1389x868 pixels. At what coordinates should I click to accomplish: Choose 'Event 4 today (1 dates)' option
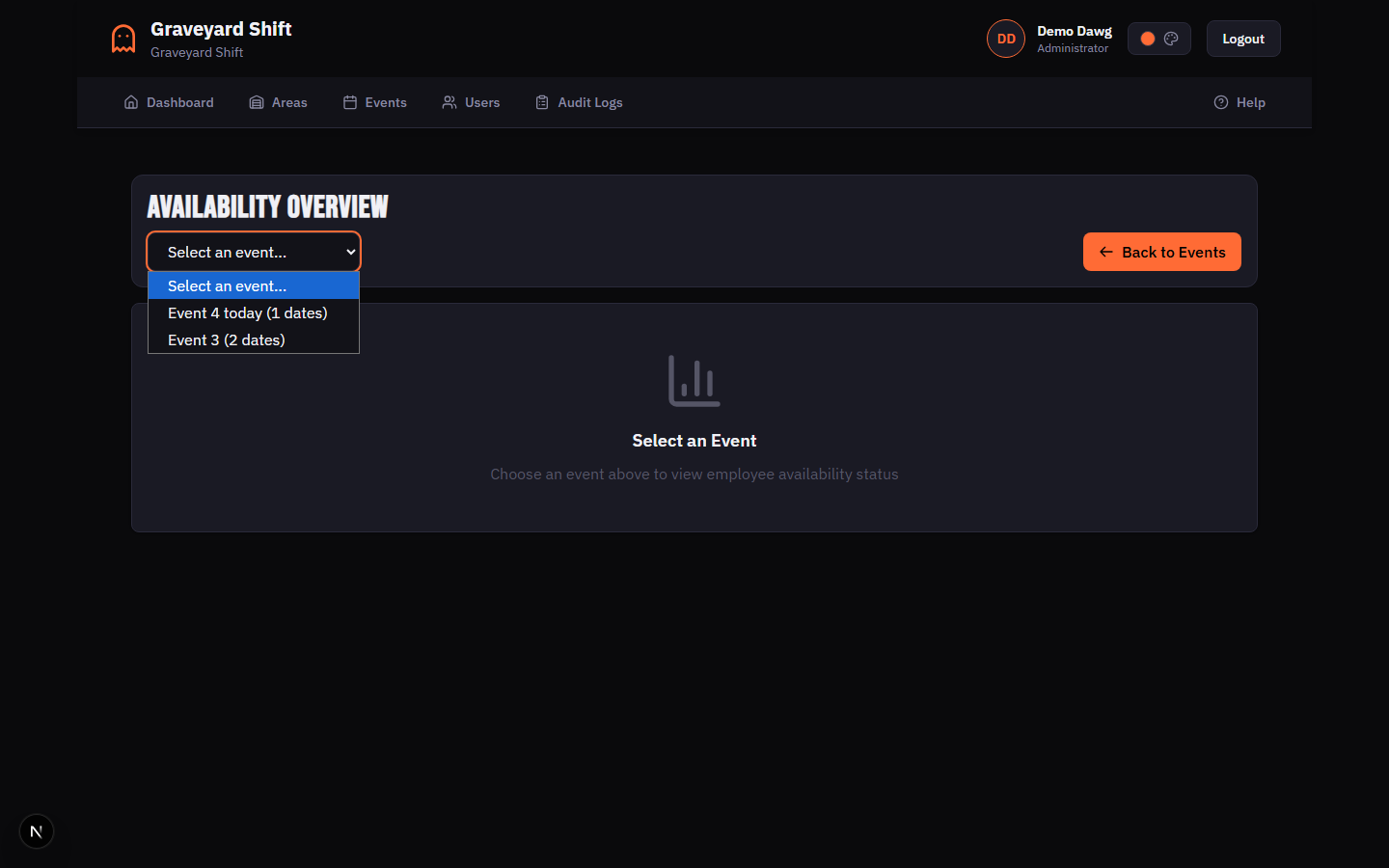pyautogui.click(x=248, y=312)
